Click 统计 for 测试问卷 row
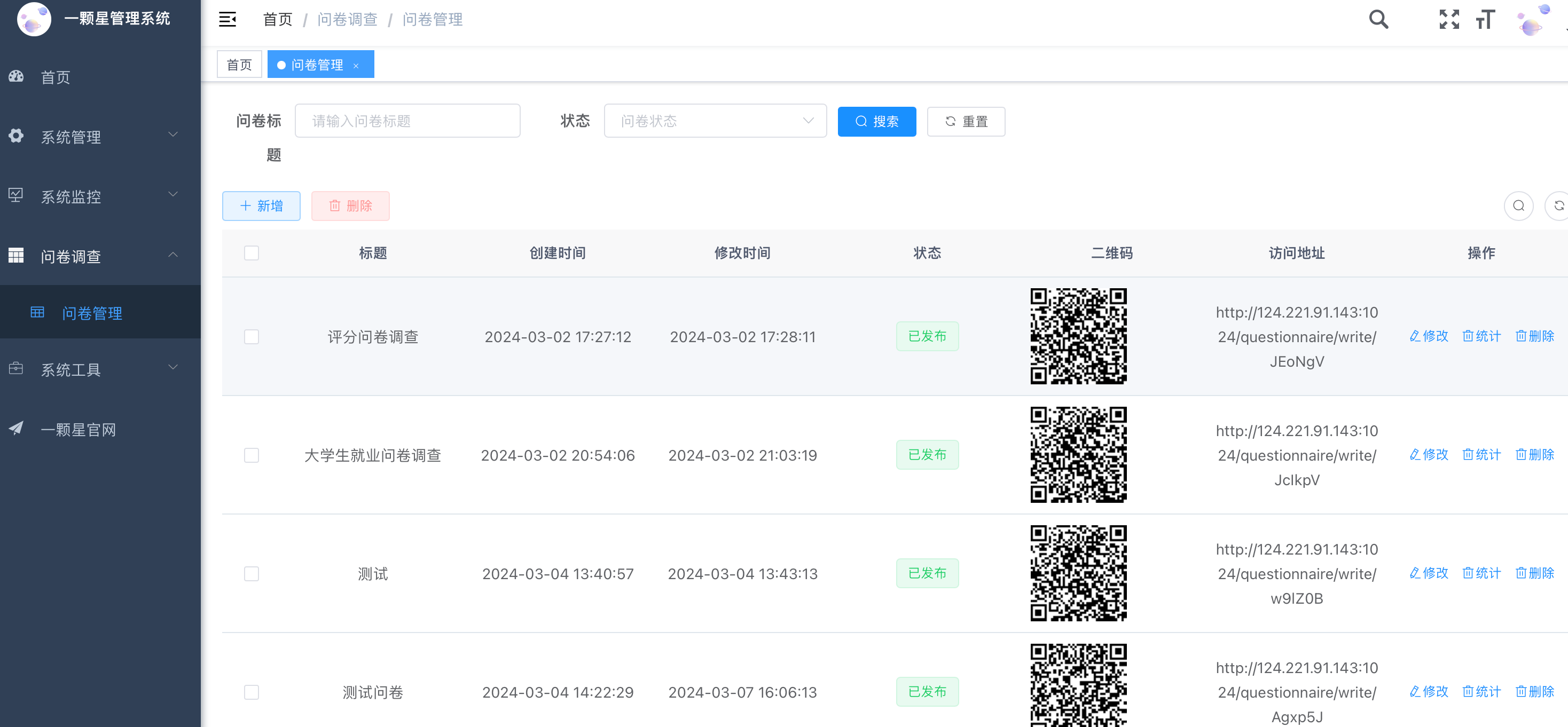 [x=1481, y=691]
